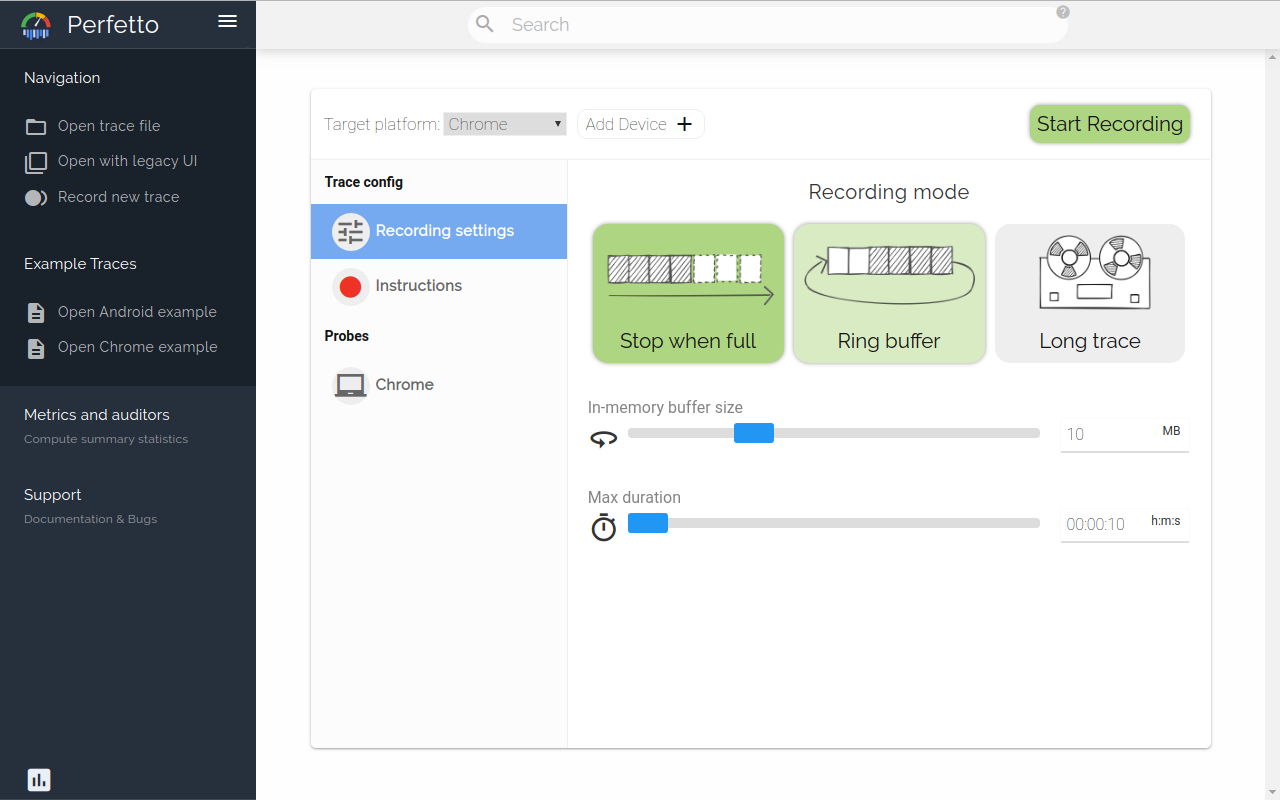
Task: Open the Target platform dropdown
Action: 504,123
